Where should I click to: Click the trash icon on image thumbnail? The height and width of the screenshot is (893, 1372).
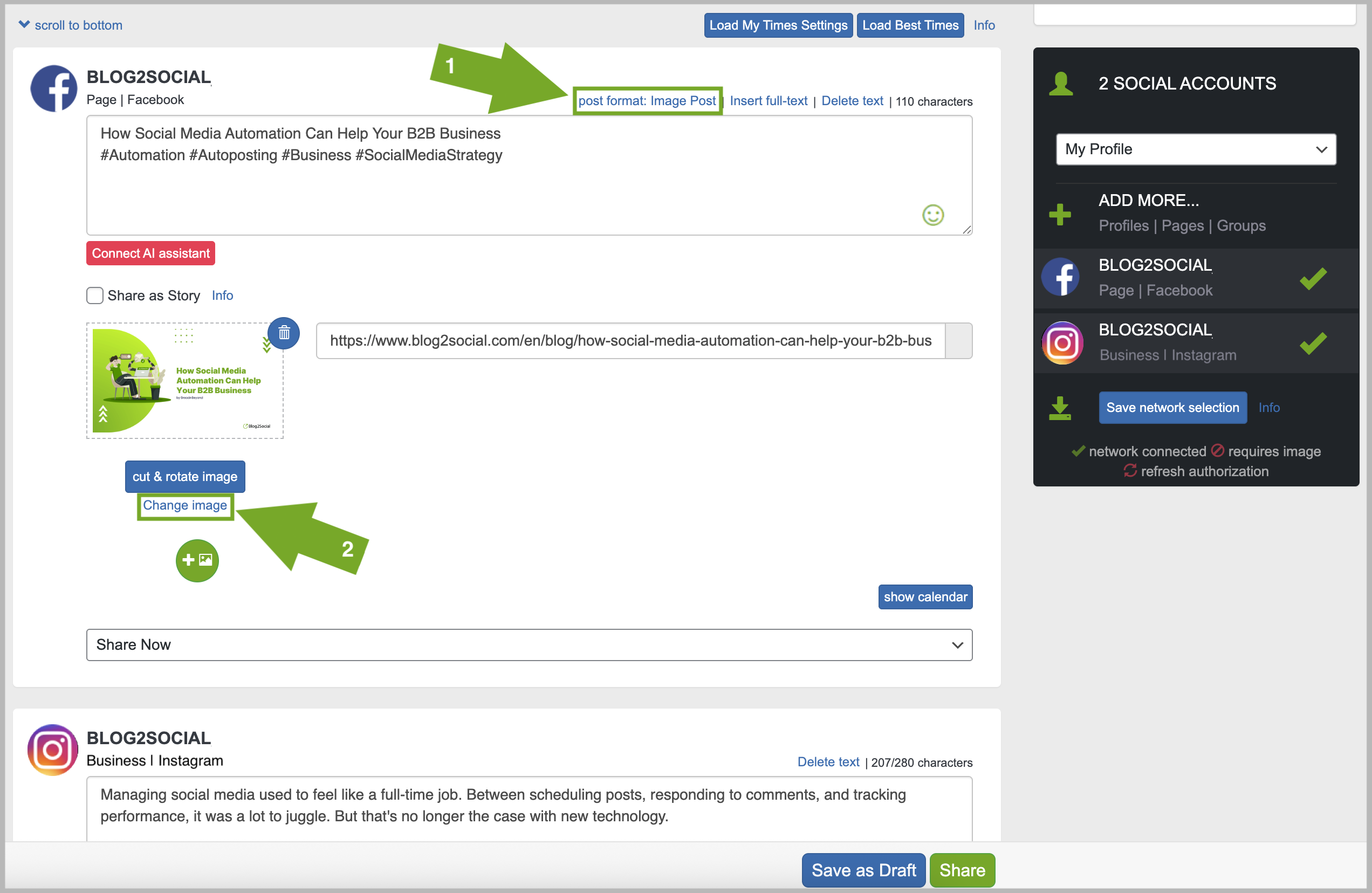(x=284, y=333)
